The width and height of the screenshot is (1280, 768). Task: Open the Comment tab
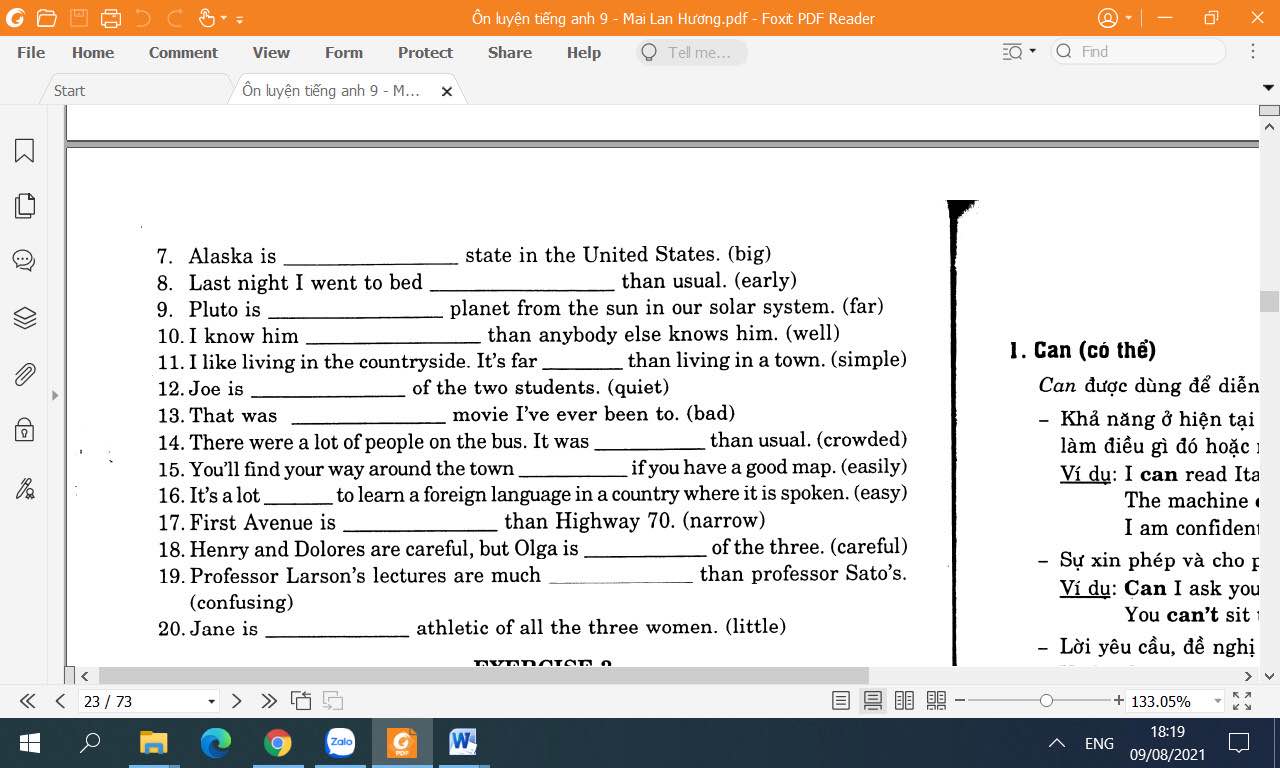(x=183, y=52)
